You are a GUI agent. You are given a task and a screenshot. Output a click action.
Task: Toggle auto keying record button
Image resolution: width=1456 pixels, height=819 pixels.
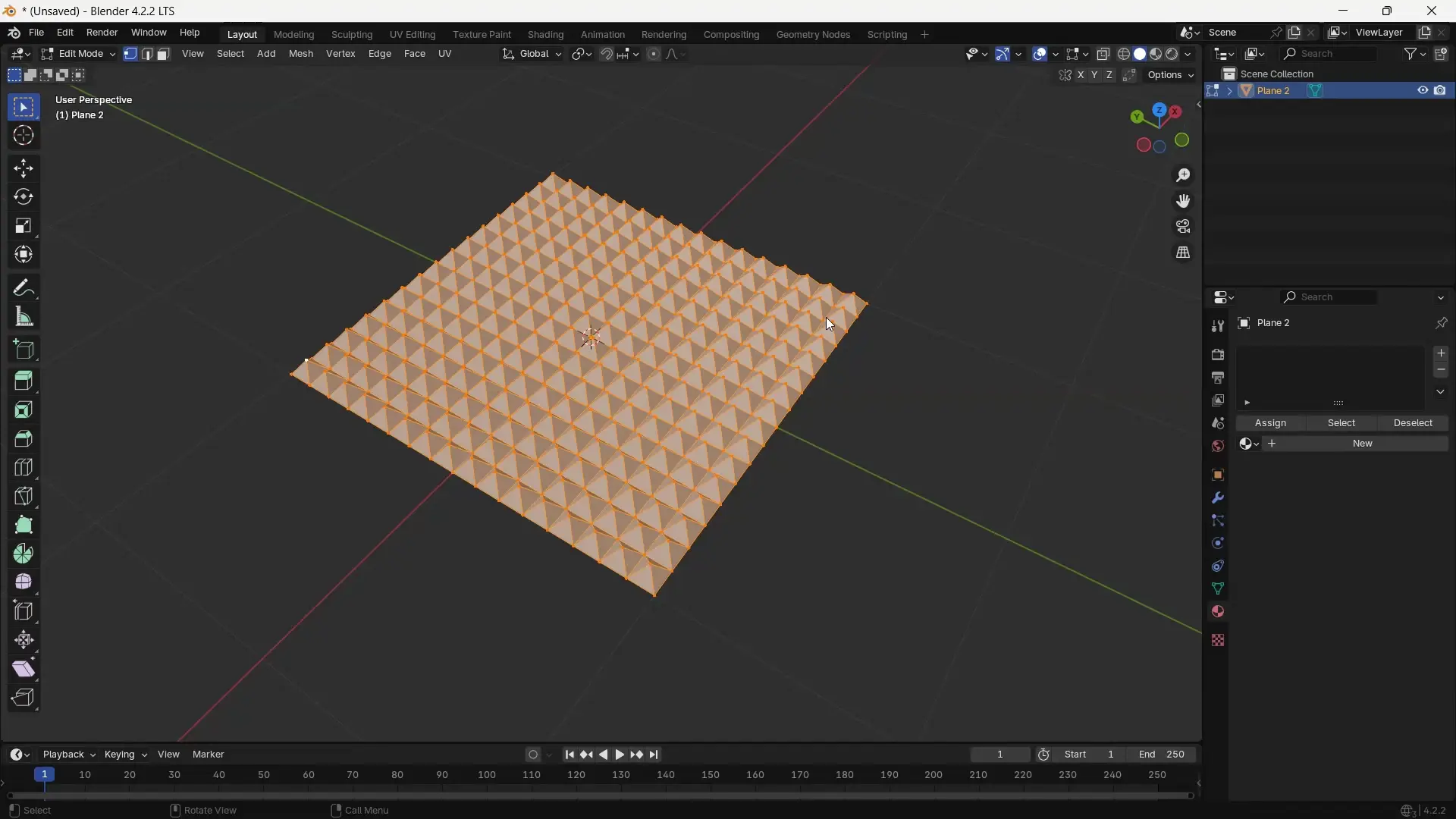(x=533, y=755)
